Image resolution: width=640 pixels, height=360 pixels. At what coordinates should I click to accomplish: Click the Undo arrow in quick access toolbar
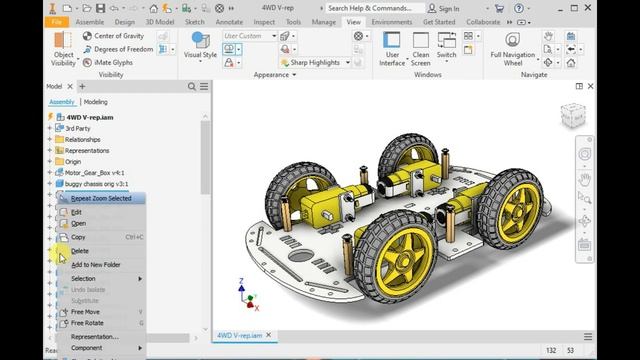(x=114, y=8)
